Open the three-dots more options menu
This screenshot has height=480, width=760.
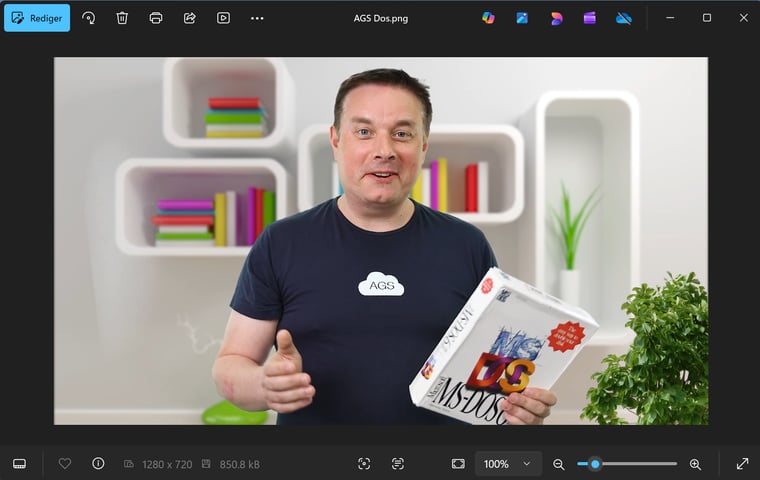(257, 18)
